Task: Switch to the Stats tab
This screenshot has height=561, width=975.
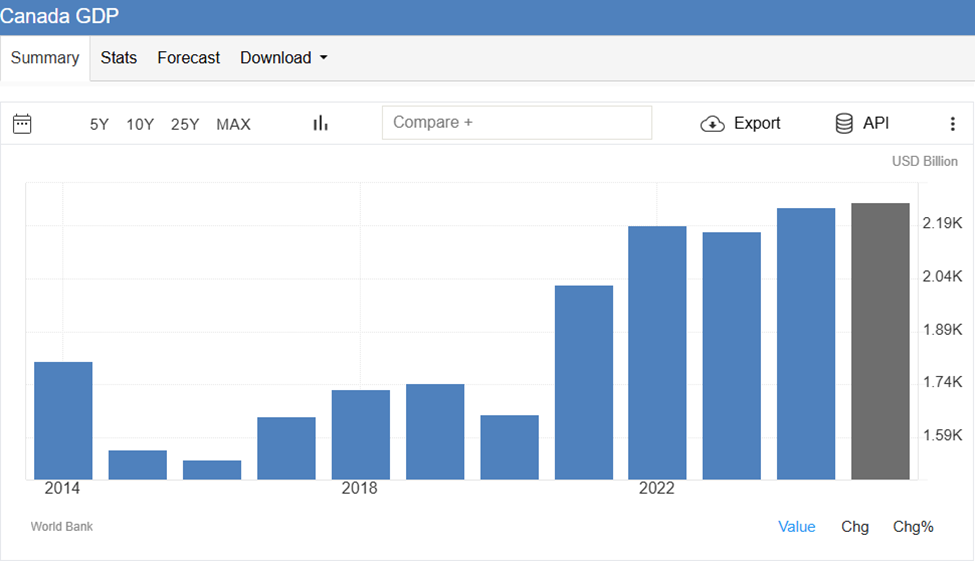Action: [118, 58]
